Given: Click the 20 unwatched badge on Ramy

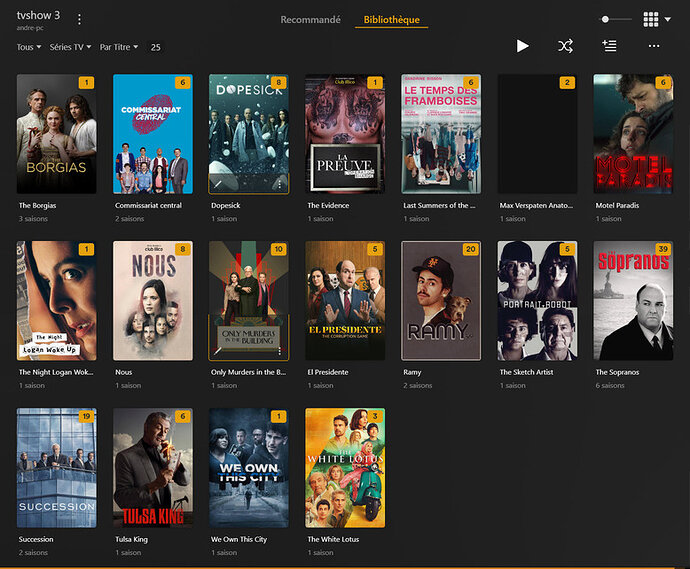Looking at the screenshot, I should point(471,249).
